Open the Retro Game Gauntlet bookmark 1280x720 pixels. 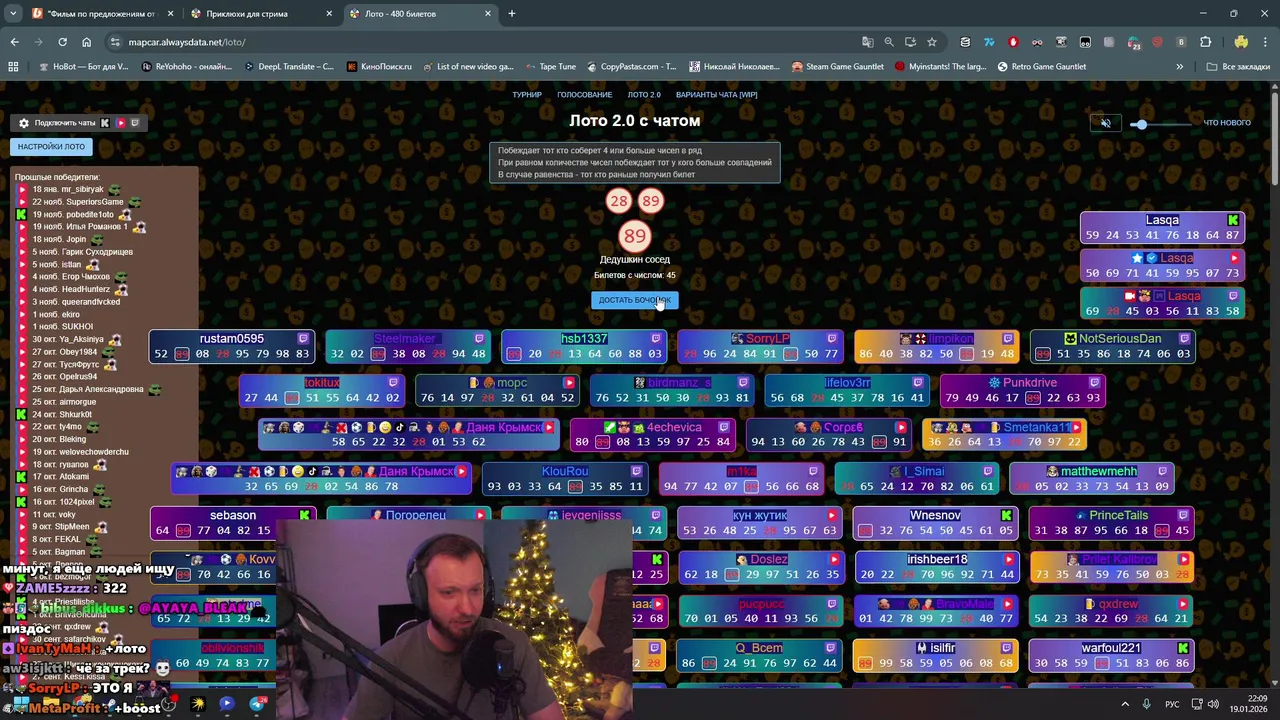[x=1042, y=67]
